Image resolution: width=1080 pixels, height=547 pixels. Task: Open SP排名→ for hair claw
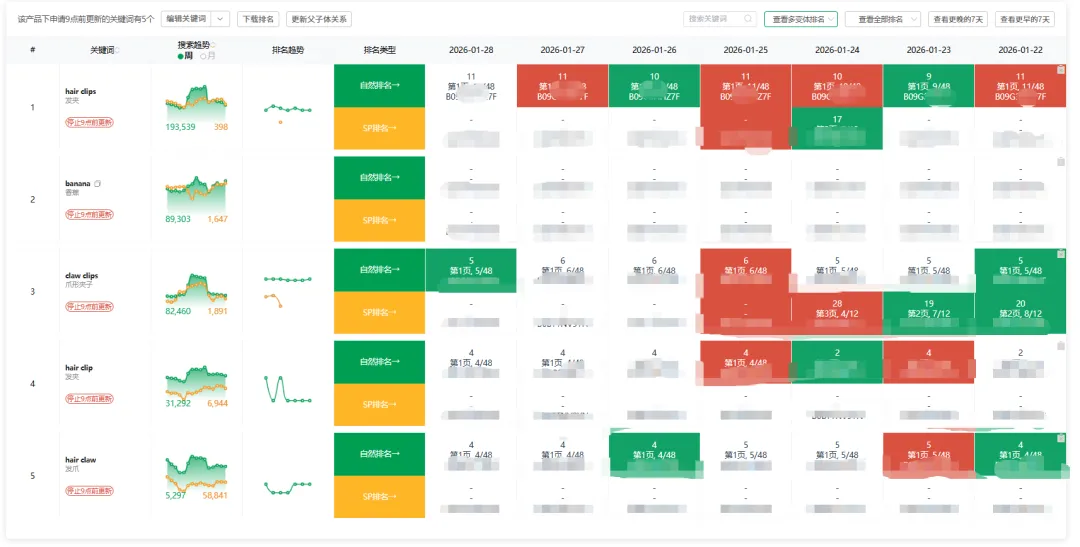pos(380,497)
